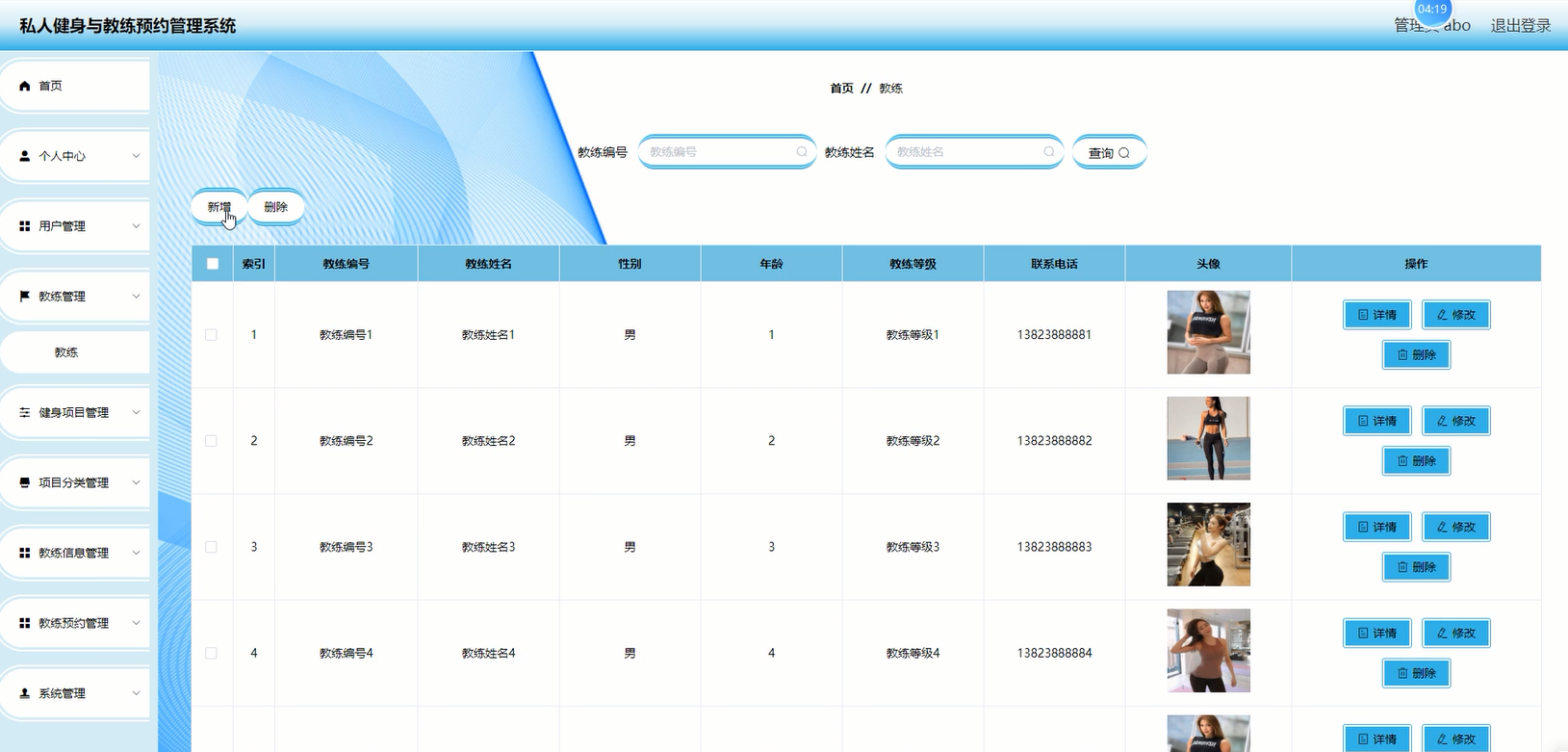Screen dimensions: 1568x752
Task: Click the flag icon beside 教练管理
Action: [x=25, y=296]
